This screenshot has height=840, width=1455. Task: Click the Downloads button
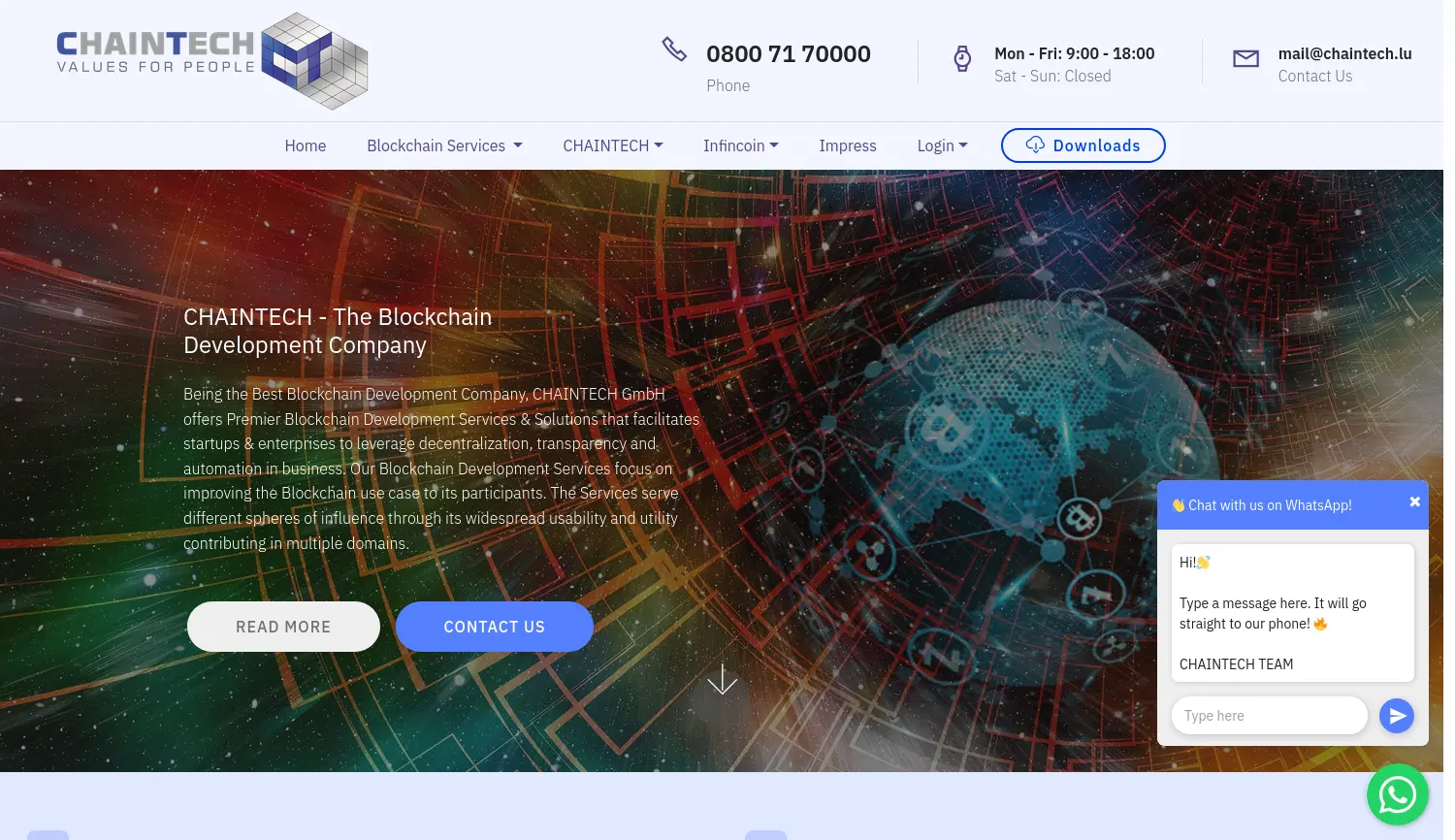coord(1083,145)
